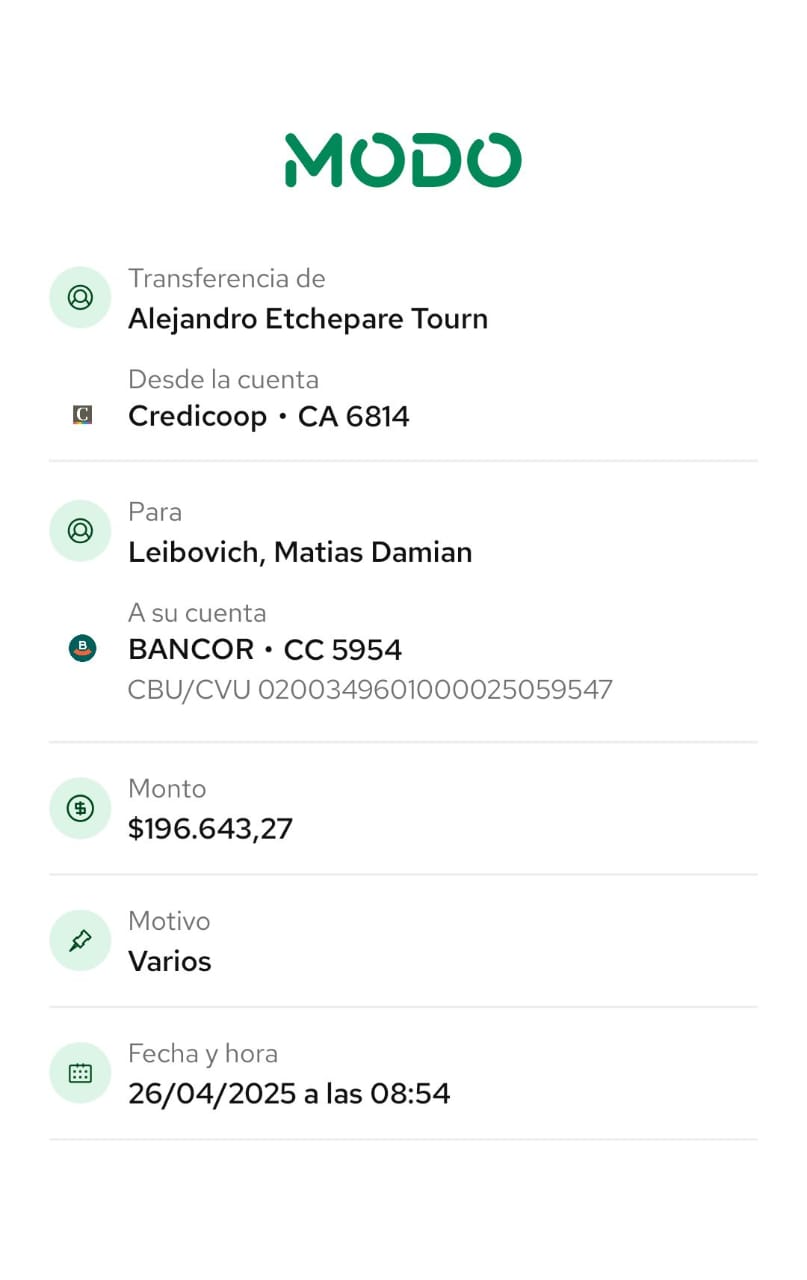
Task: Click the recipient profile icon beside Para
Action: (80, 530)
